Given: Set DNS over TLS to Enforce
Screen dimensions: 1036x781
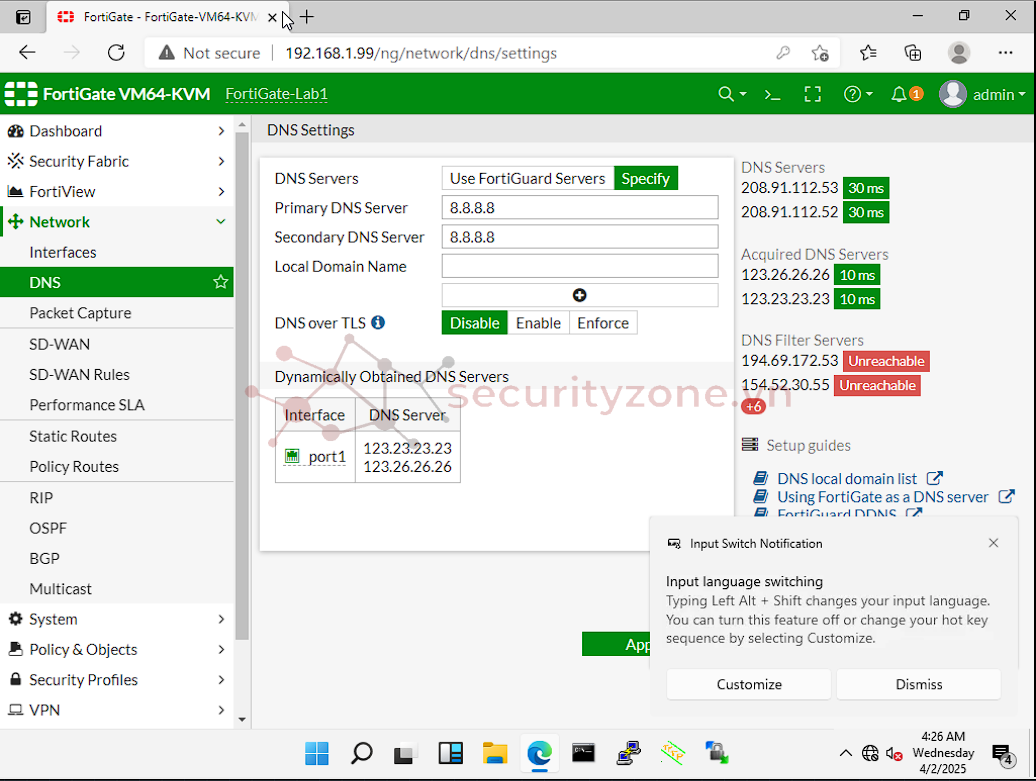Looking at the screenshot, I should coord(603,323).
